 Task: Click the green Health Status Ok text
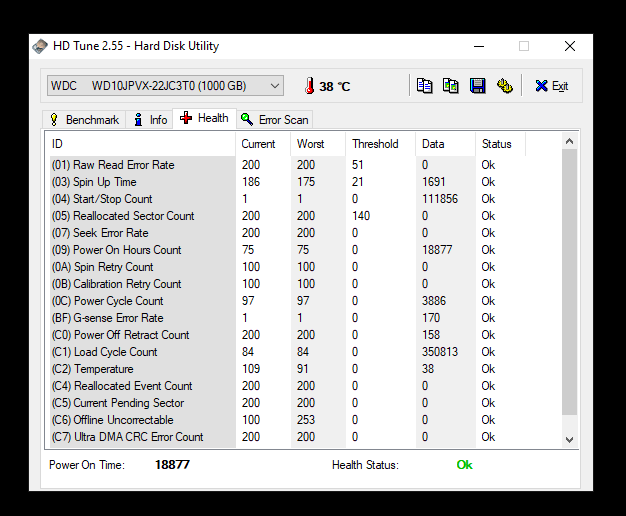click(464, 465)
